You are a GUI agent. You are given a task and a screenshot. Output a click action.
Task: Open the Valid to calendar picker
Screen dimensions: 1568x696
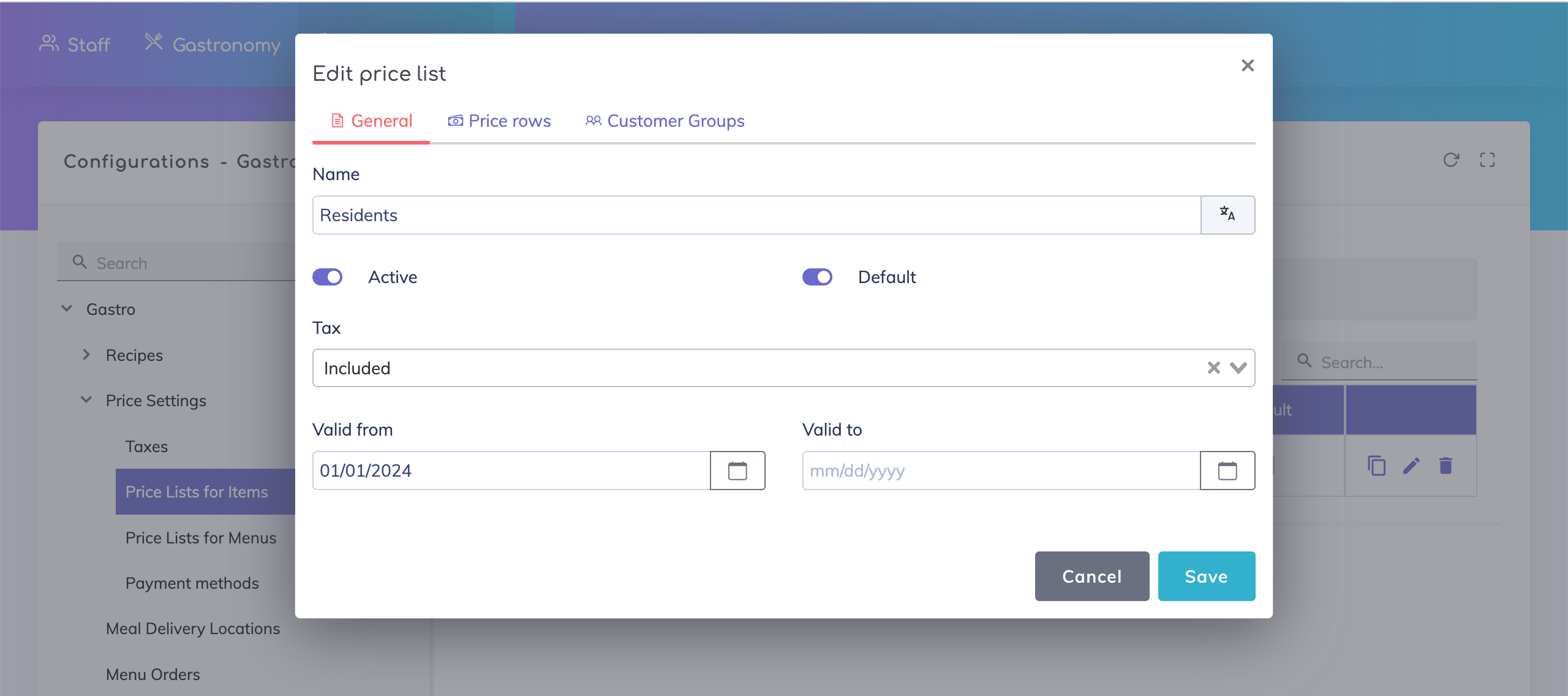[x=1227, y=471]
